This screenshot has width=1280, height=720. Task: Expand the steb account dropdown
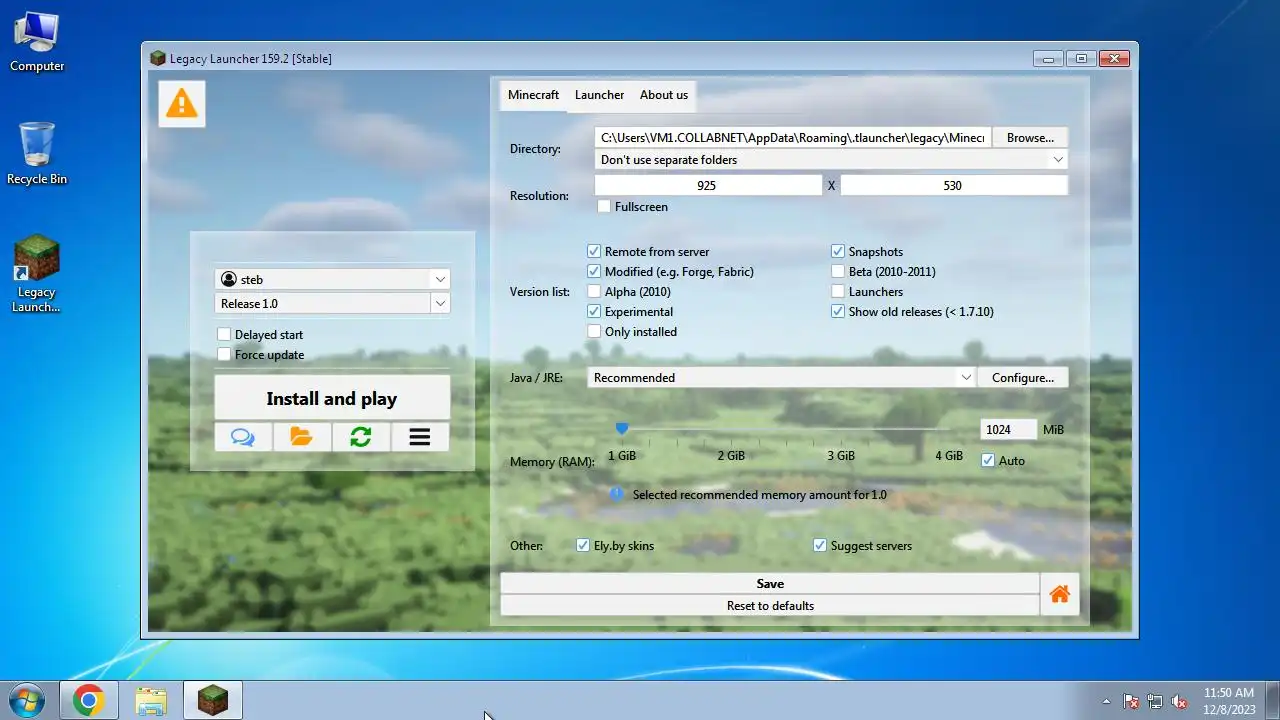440,279
